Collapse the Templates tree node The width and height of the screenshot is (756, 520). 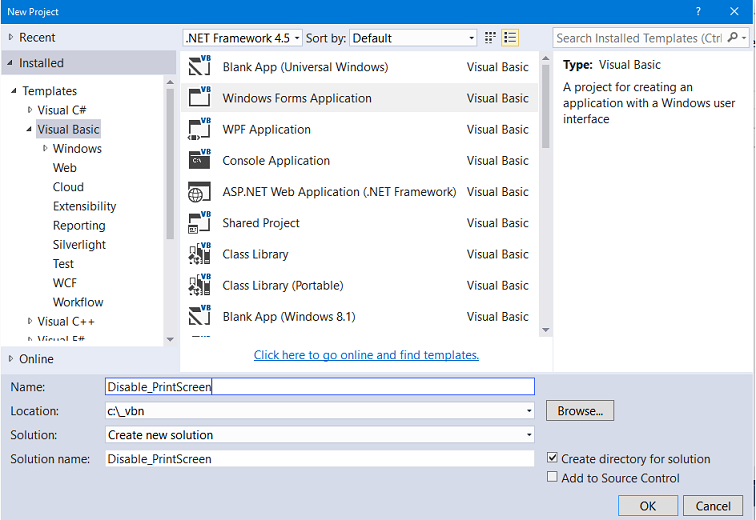[x=14, y=91]
